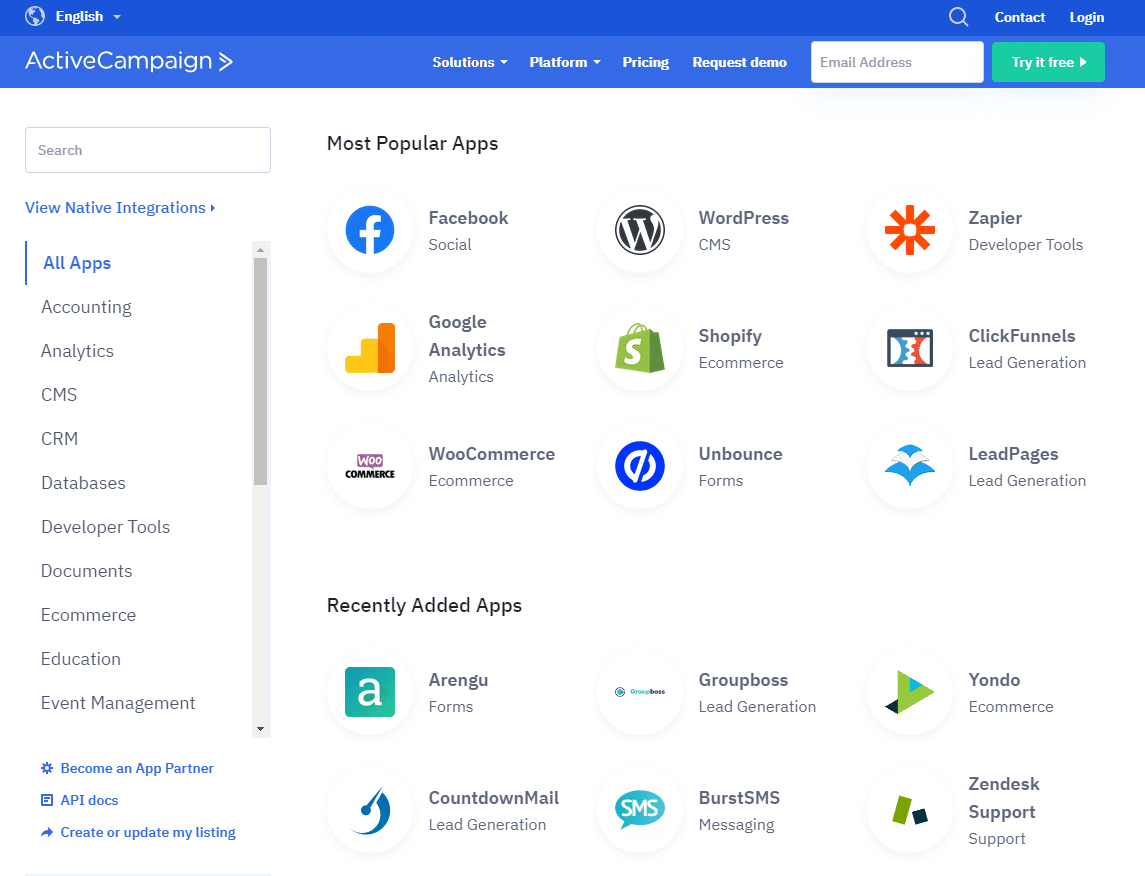Select the Education category
Image resolution: width=1145 pixels, height=876 pixels.
[x=80, y=659]
